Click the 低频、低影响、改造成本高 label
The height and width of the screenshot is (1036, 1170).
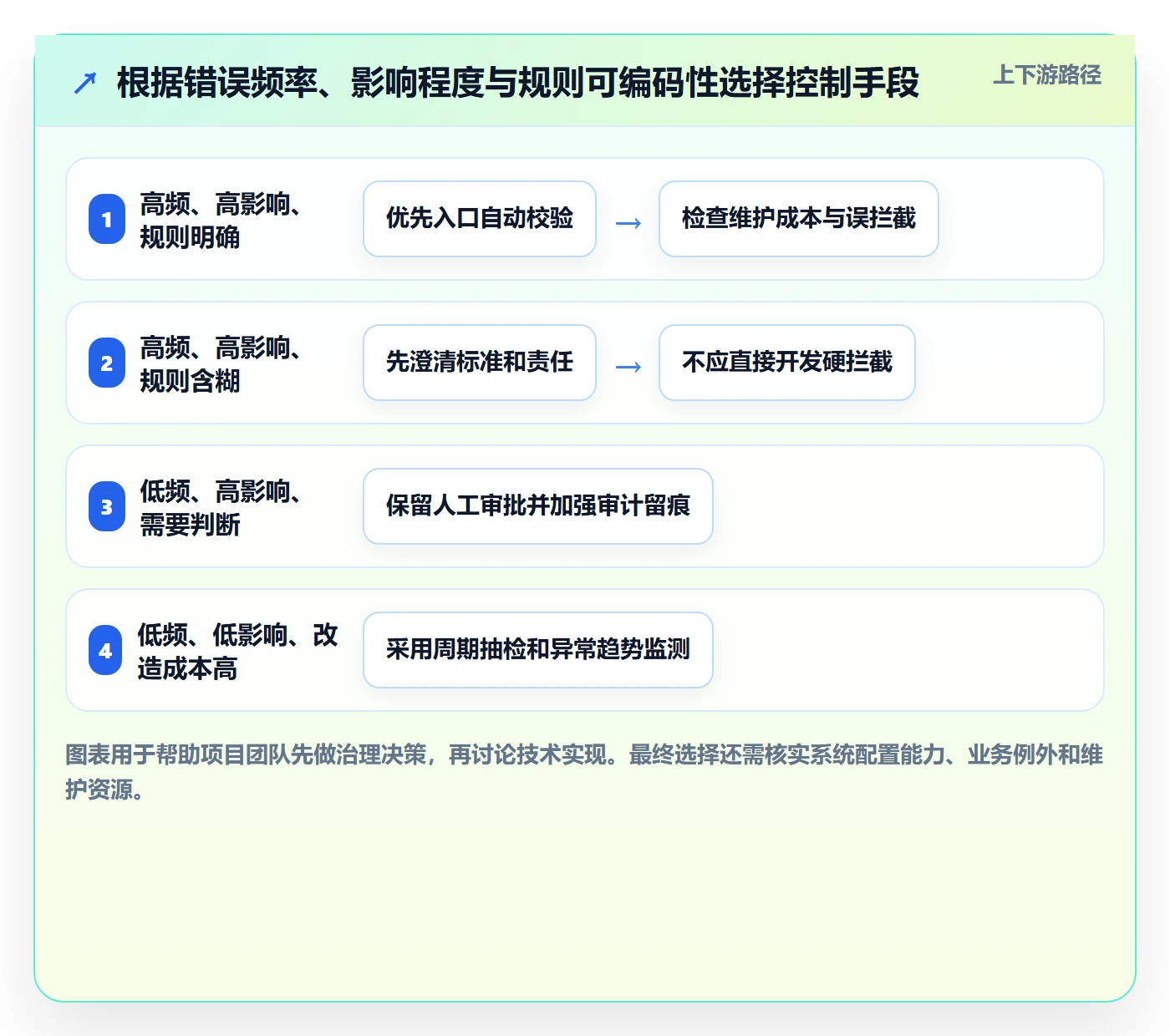pyautogui.click(x=238, y=651)
